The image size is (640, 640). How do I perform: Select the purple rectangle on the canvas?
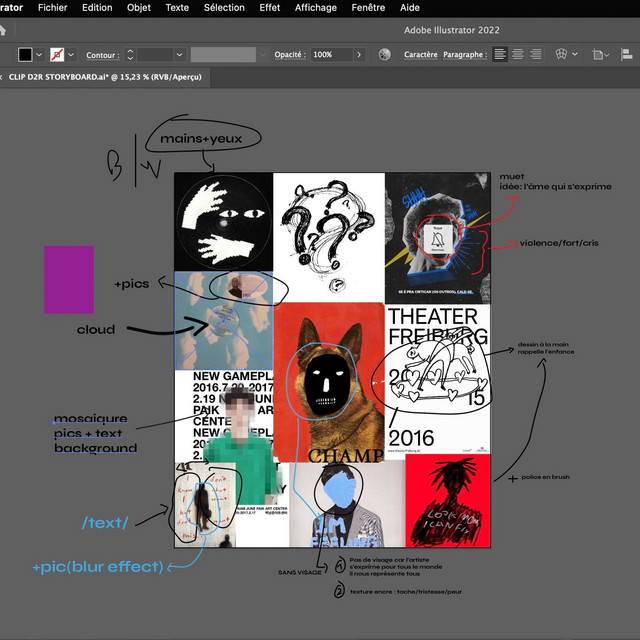click(x=69, y=280)
